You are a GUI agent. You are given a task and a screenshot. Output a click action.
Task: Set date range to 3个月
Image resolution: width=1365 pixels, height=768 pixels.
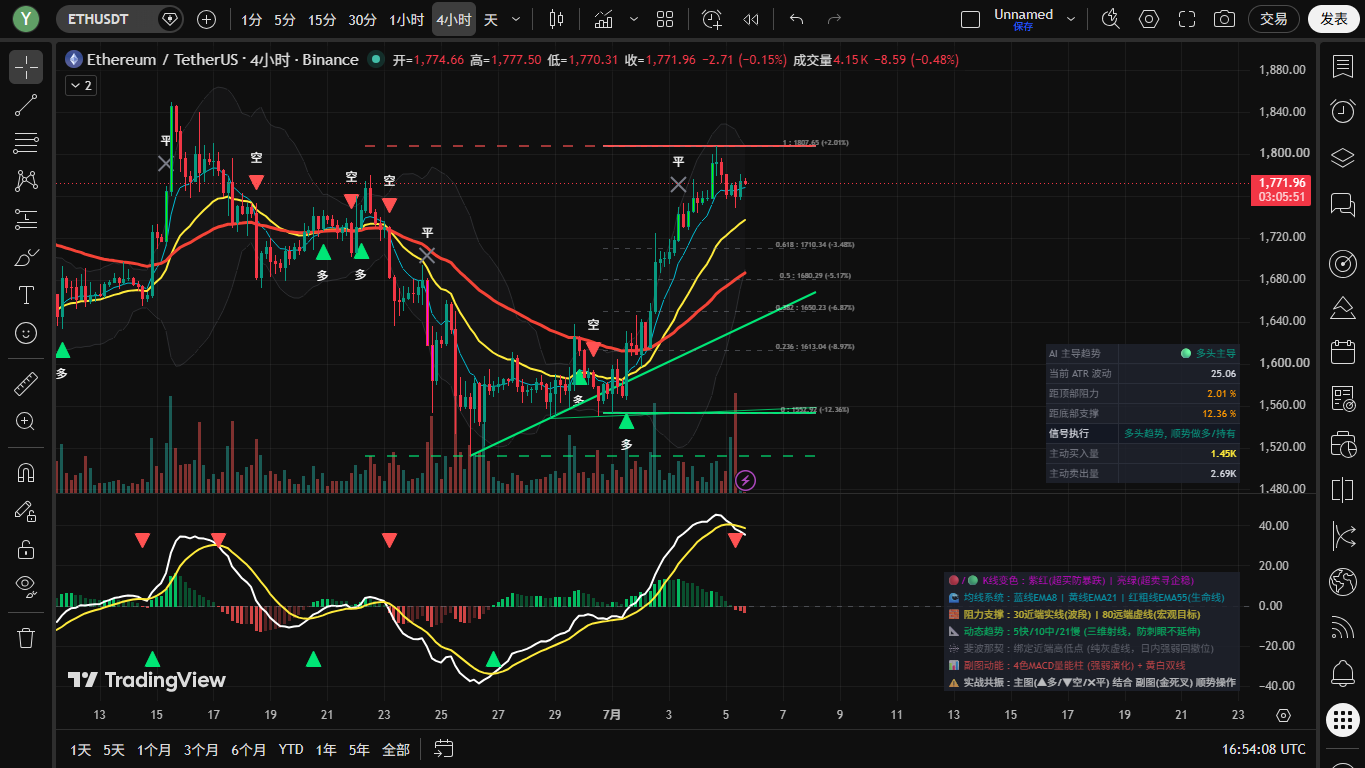[x=201, y=749]
